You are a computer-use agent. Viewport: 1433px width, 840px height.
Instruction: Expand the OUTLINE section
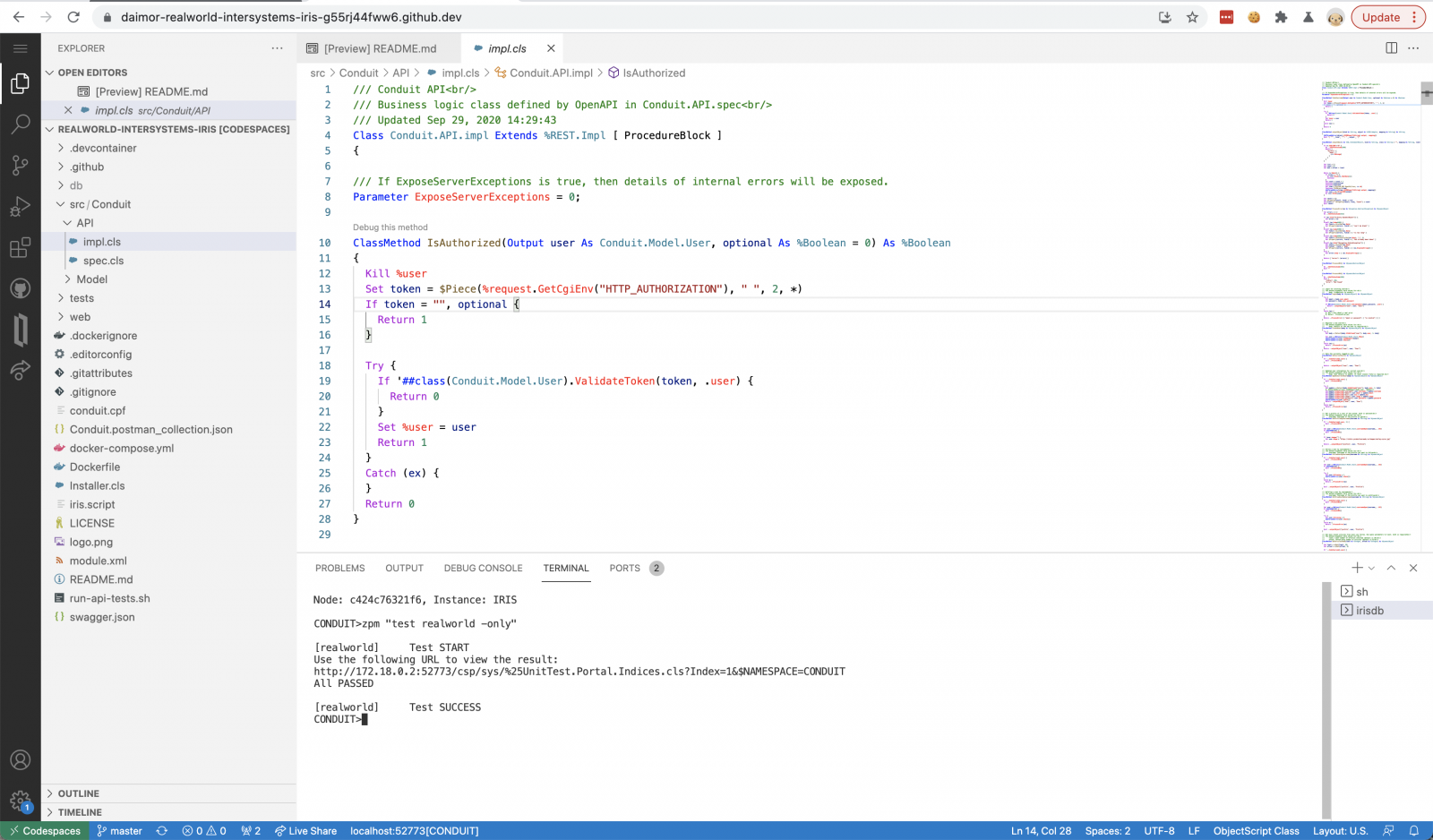pos(79,793)
